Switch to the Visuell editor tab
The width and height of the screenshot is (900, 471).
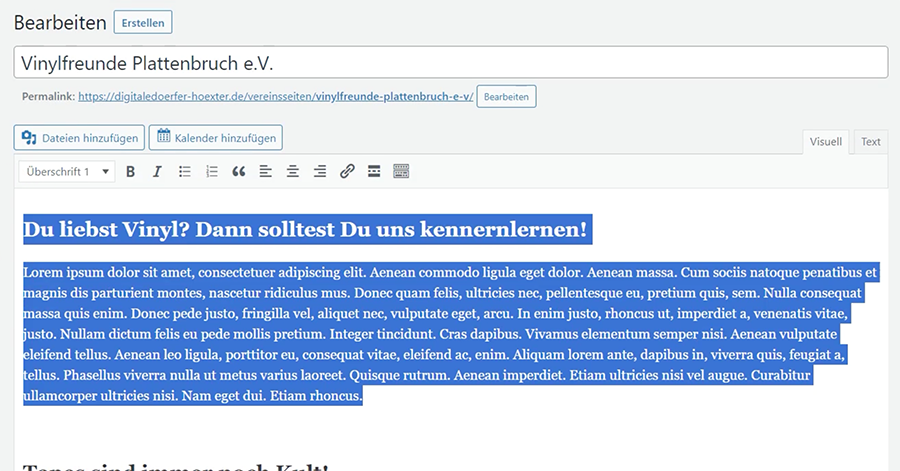click(x=826, y=142)
